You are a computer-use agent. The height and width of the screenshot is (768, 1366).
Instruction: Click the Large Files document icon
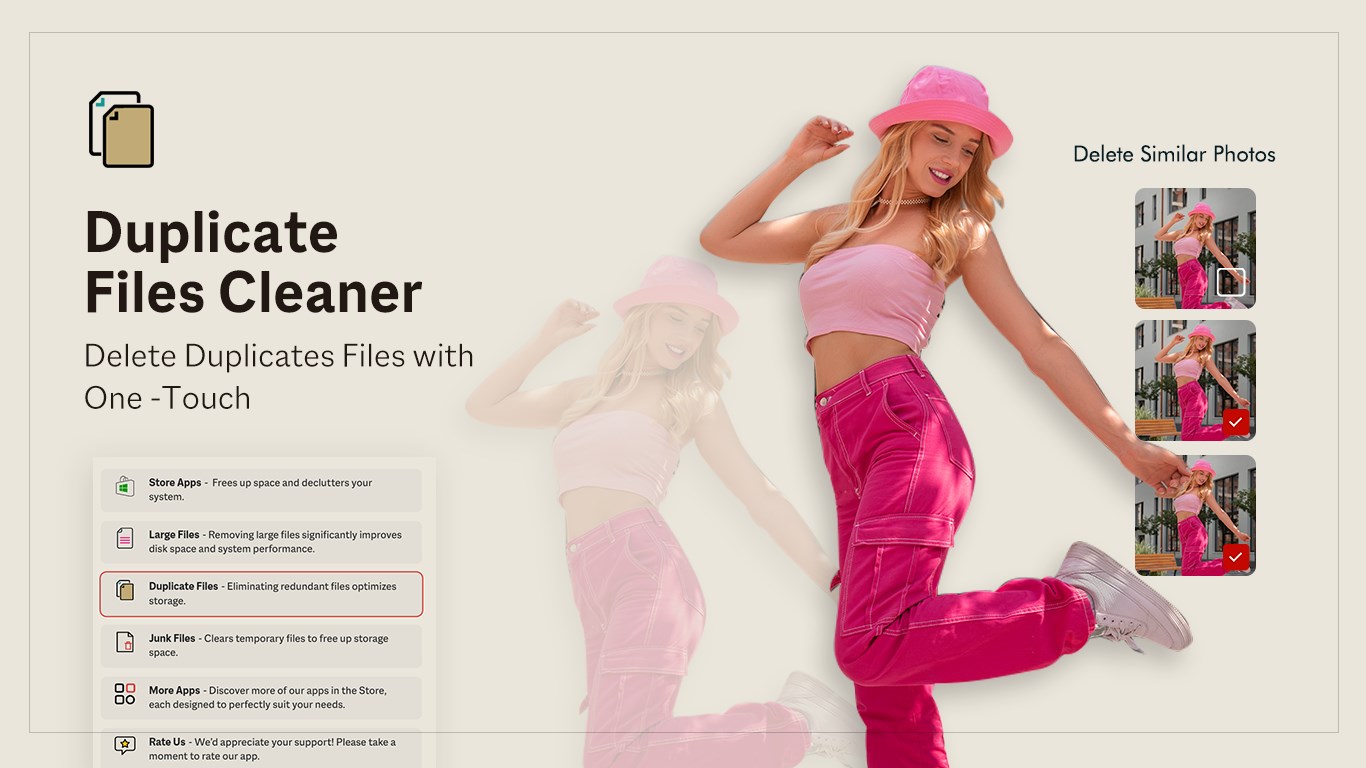[x=125, y=539]
